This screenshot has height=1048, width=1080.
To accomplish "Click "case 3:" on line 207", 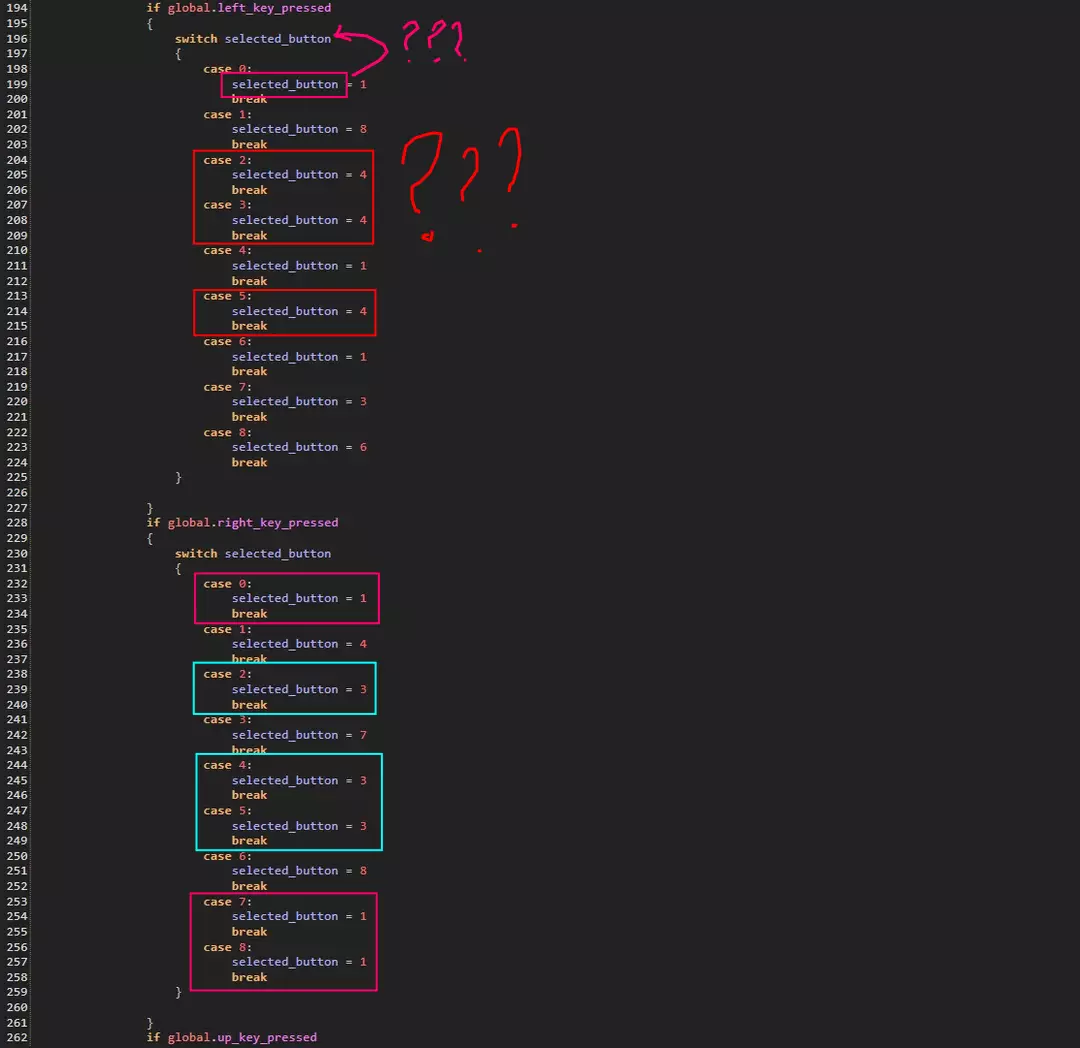I will (x=227, y=205).
